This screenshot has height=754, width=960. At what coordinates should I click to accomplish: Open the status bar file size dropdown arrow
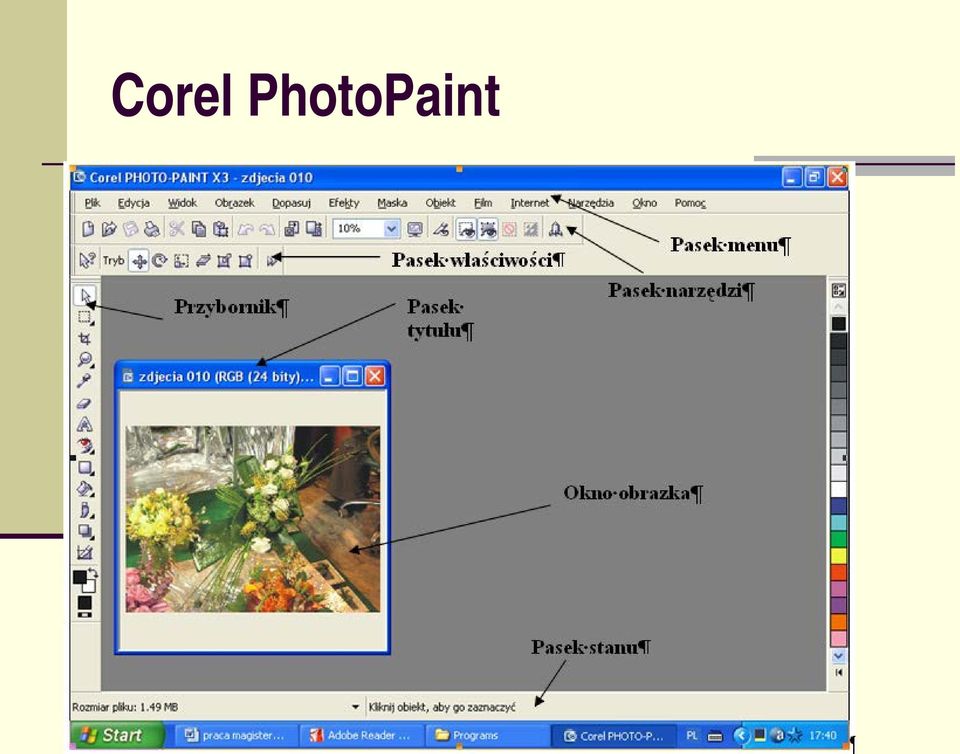click(355, 707)
